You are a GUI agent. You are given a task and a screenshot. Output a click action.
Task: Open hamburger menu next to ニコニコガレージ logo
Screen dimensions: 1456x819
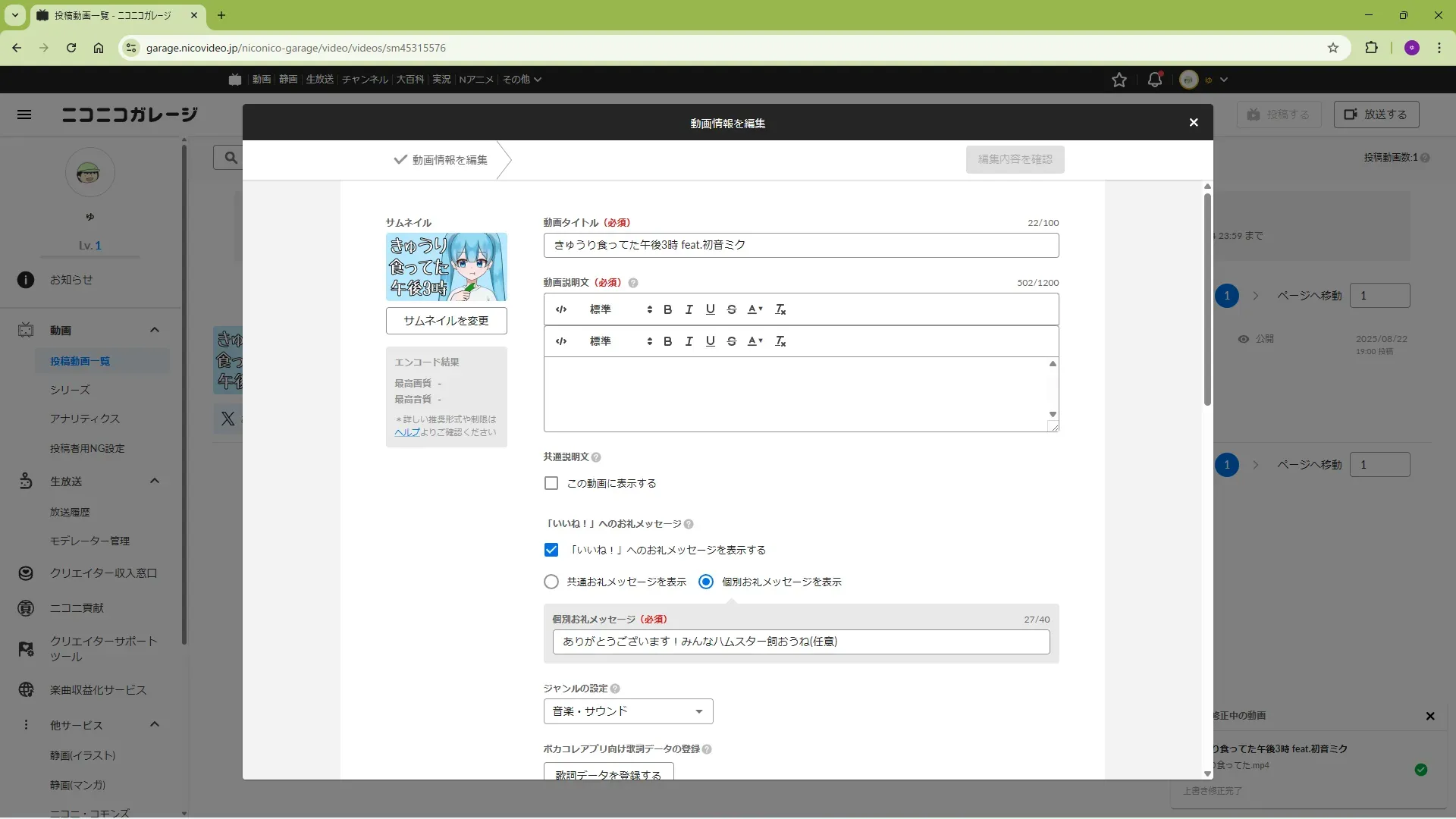pos(24,115)
